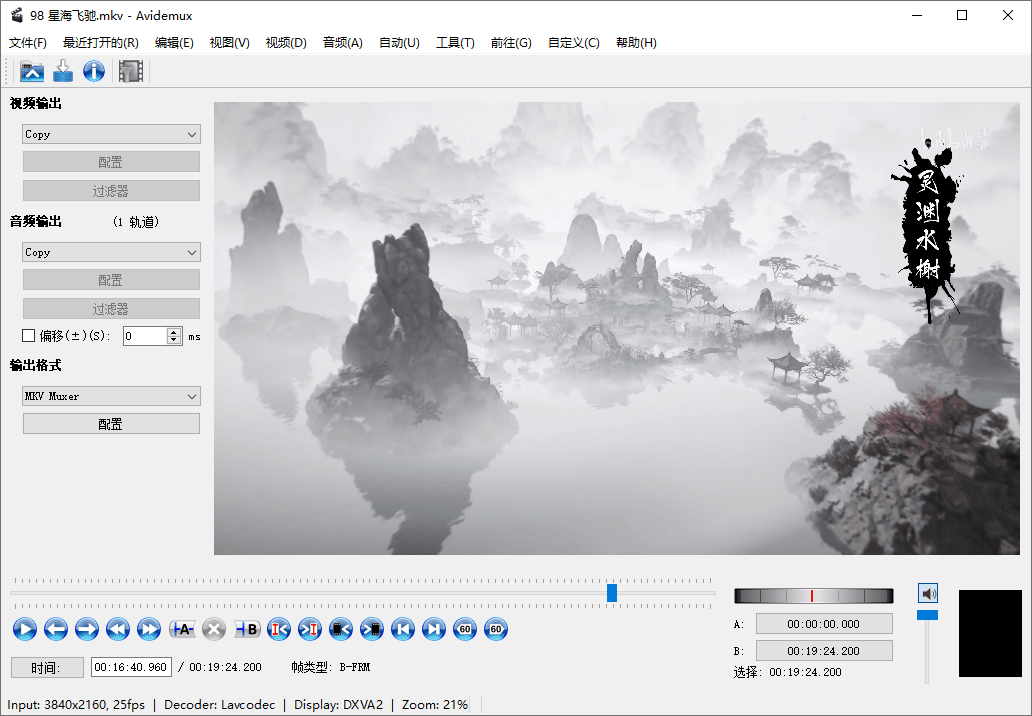
Task: Show file information via the info icon
Action: pos(93,71)
